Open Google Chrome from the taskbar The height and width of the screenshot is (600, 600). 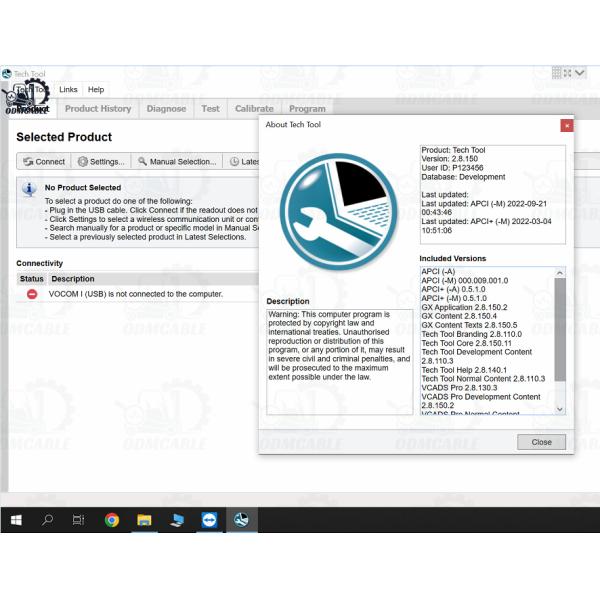tap(111, 520)
